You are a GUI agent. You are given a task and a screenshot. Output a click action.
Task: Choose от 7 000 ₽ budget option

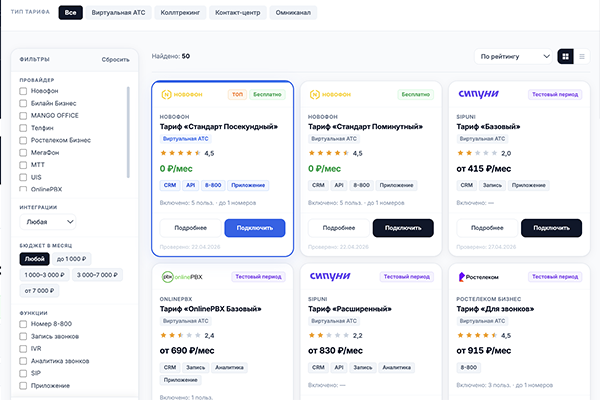[39, 291]
